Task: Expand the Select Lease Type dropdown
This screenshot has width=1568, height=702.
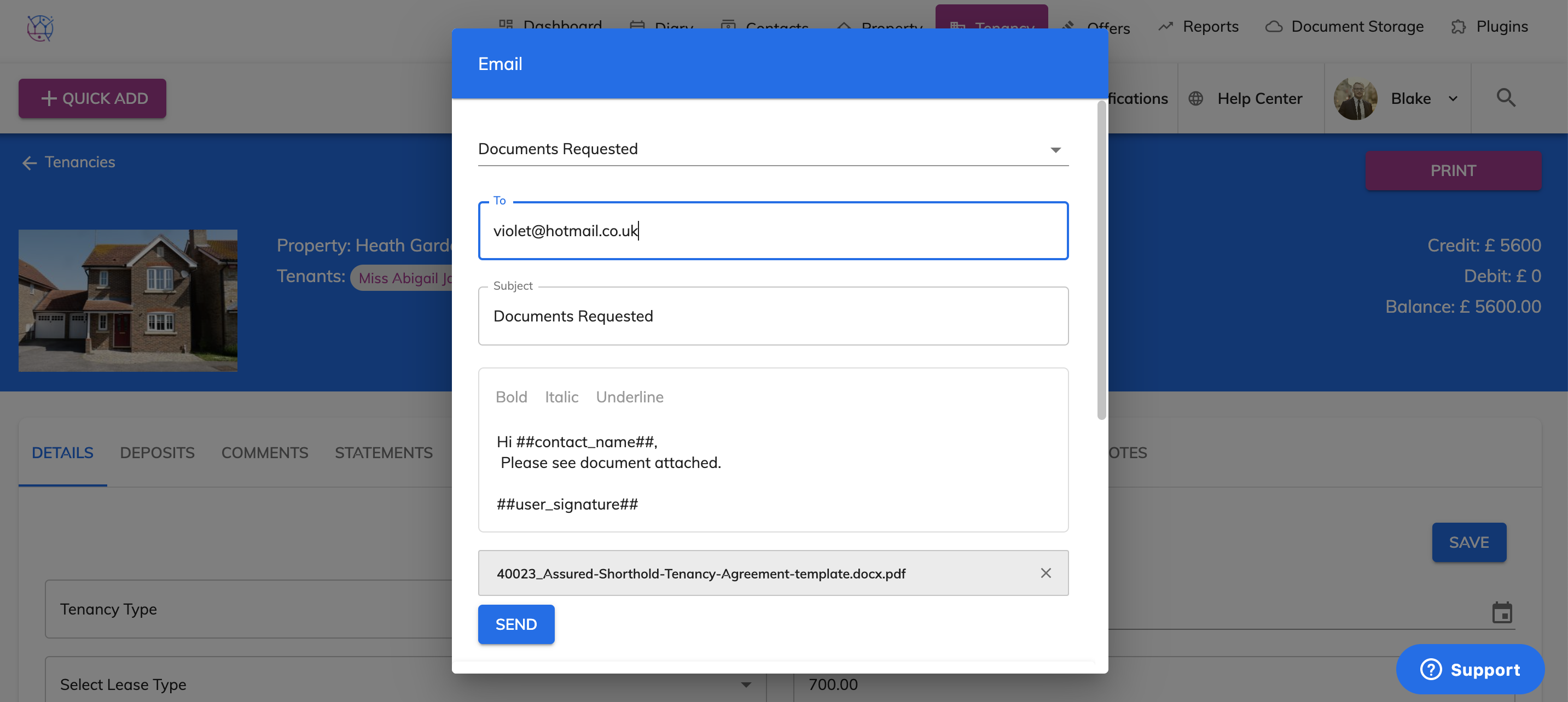Action: 745,685
